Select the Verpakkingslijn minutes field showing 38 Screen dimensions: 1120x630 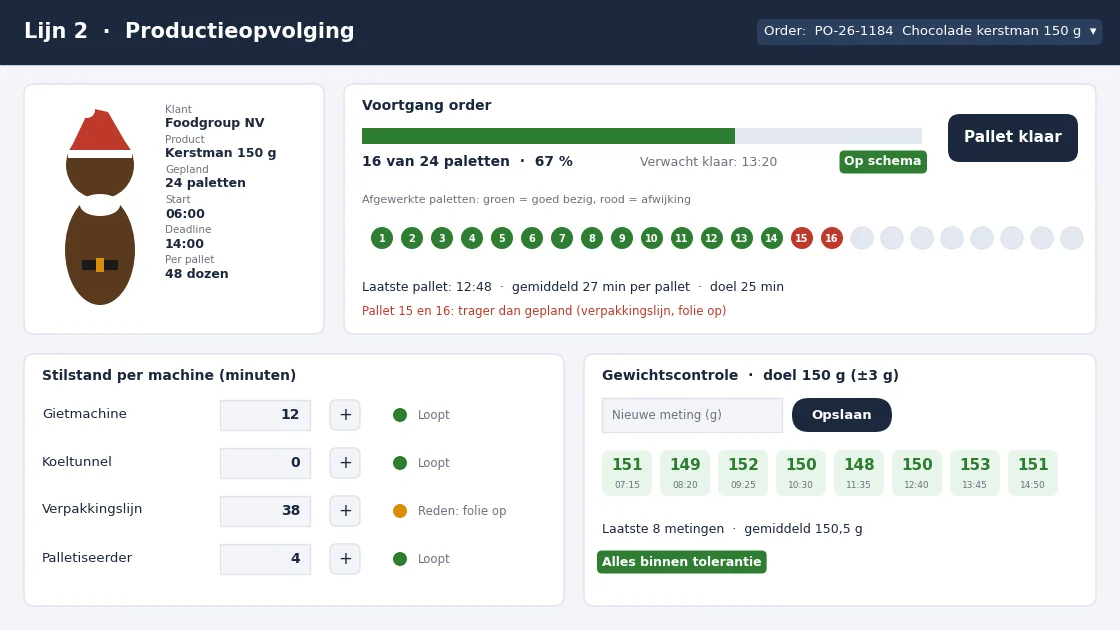pos(265,511)
